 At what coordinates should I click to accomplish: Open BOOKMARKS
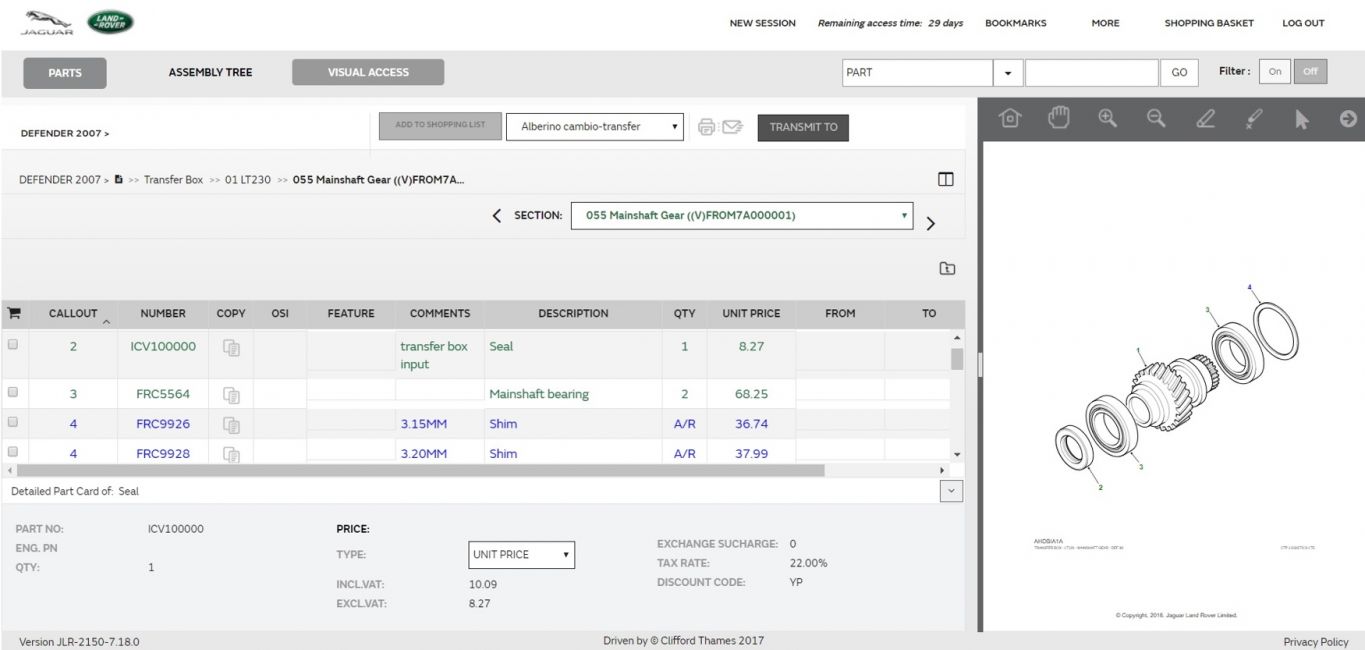1016,23
